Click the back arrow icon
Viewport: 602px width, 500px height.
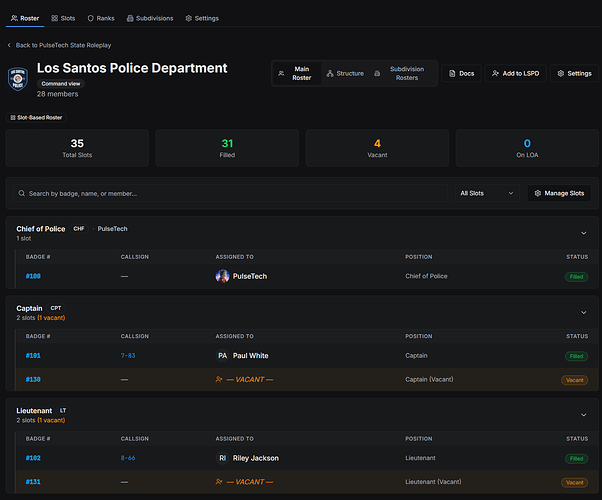[9, 45]
